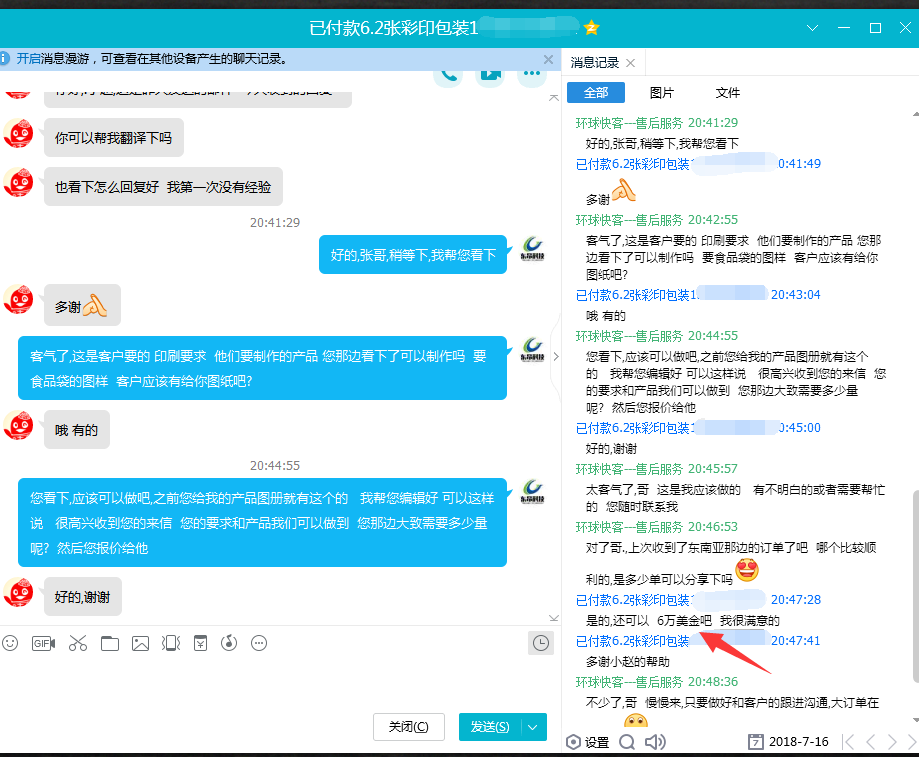Send a window shake nudge
Viewport: 919px width, 757px height.
[172, 643]
